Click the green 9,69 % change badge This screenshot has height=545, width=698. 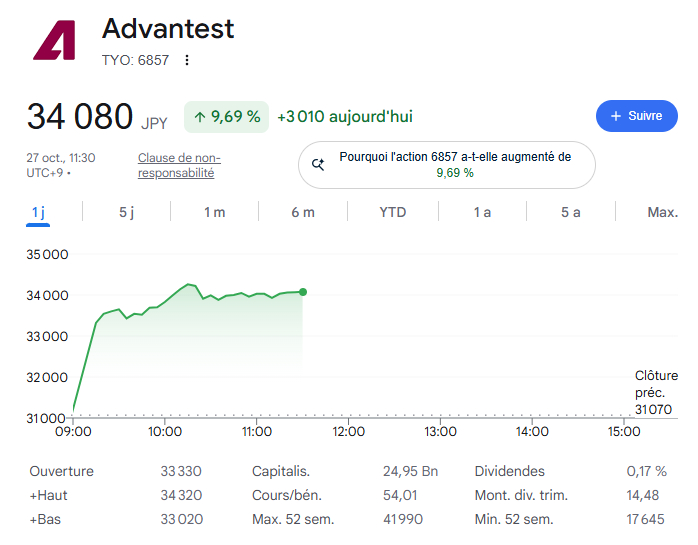(227, 117)
